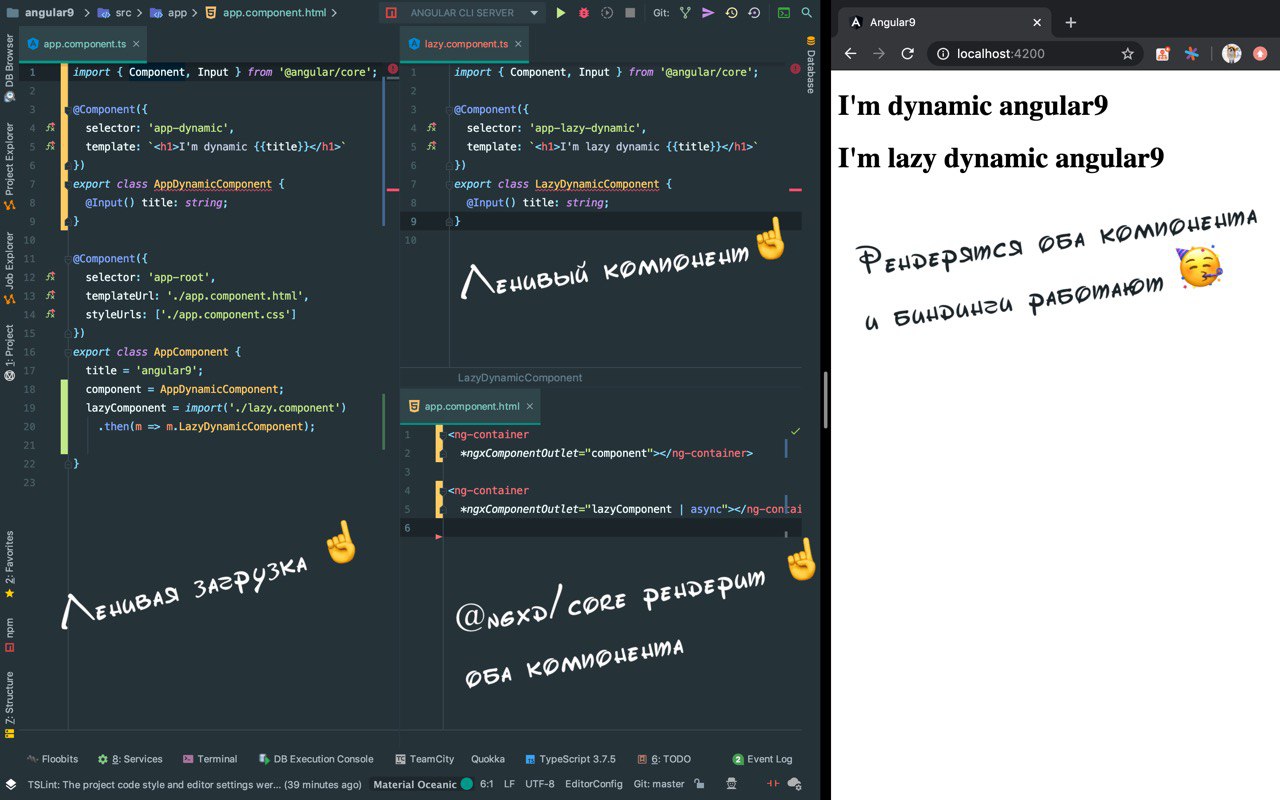Open Search Everywhere magnifier icon
Viewport: 1280px width, 800px height.
pos(806,13)
